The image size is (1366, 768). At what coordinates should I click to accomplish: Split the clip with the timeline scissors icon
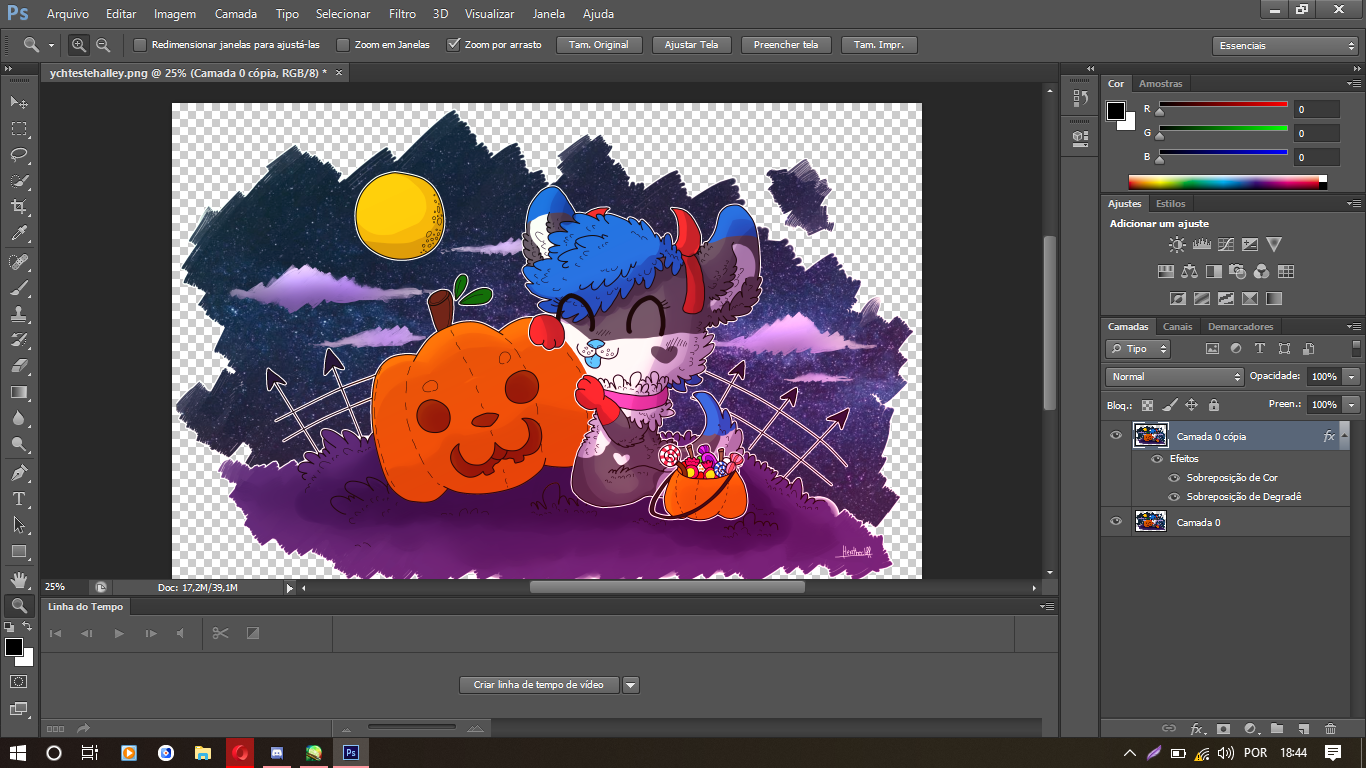pyautogui.click(x=221, y=633)
